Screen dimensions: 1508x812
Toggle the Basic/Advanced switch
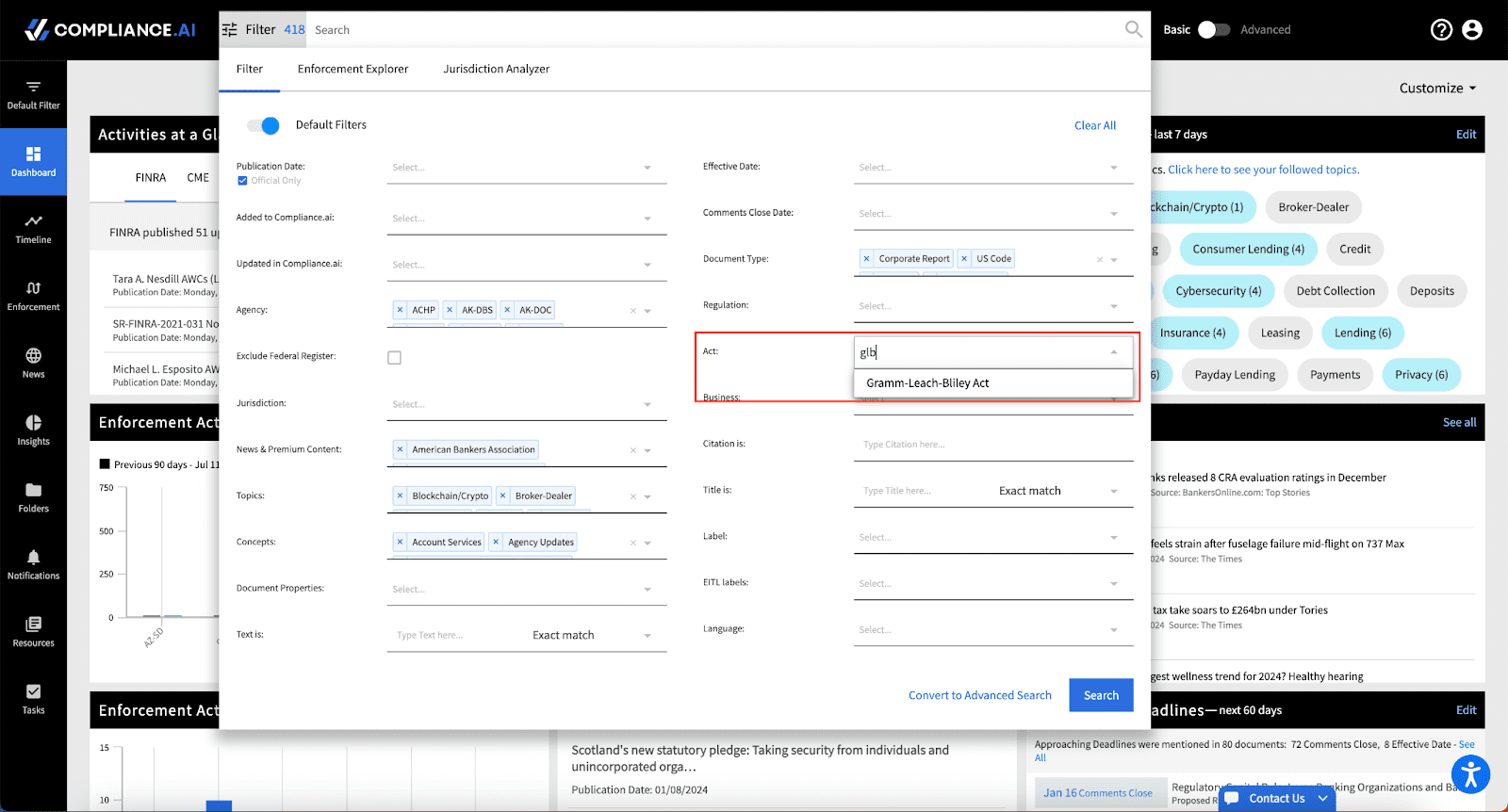tap(1214, 29)
